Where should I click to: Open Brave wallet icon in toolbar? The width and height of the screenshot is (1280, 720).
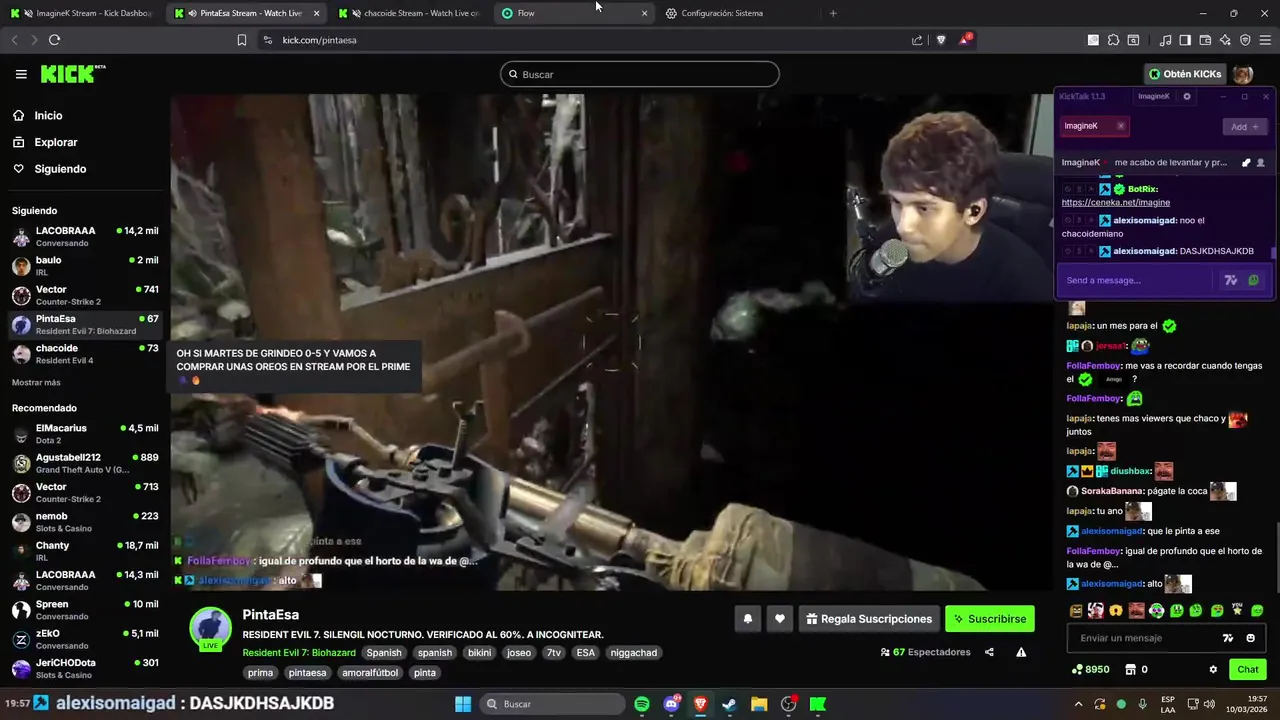(1205, 40)
